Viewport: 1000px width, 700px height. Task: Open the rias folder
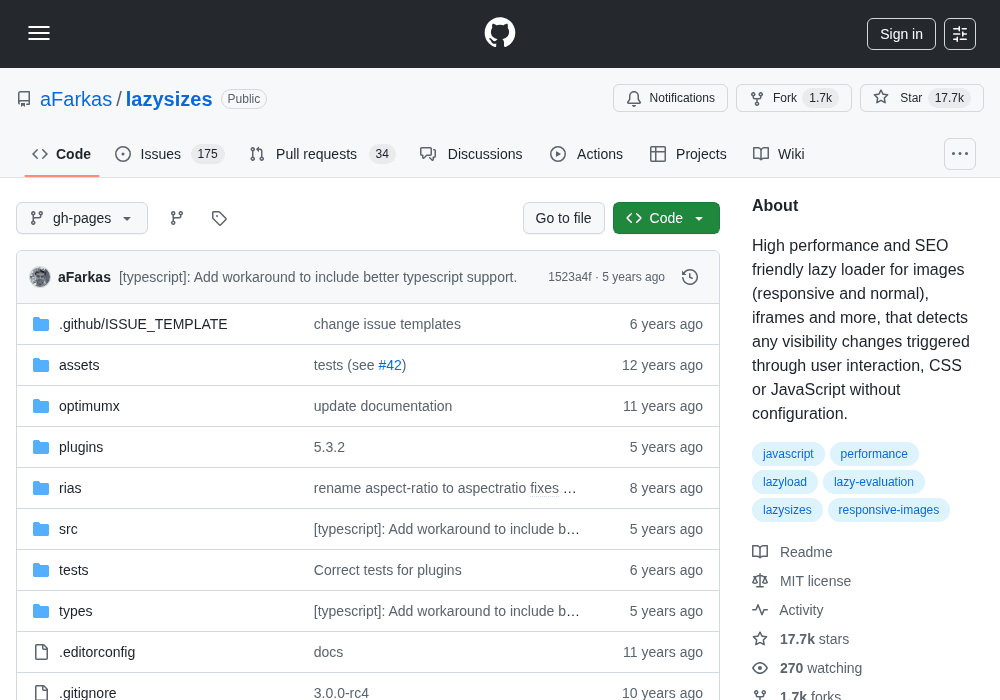[x=70, y=488]
